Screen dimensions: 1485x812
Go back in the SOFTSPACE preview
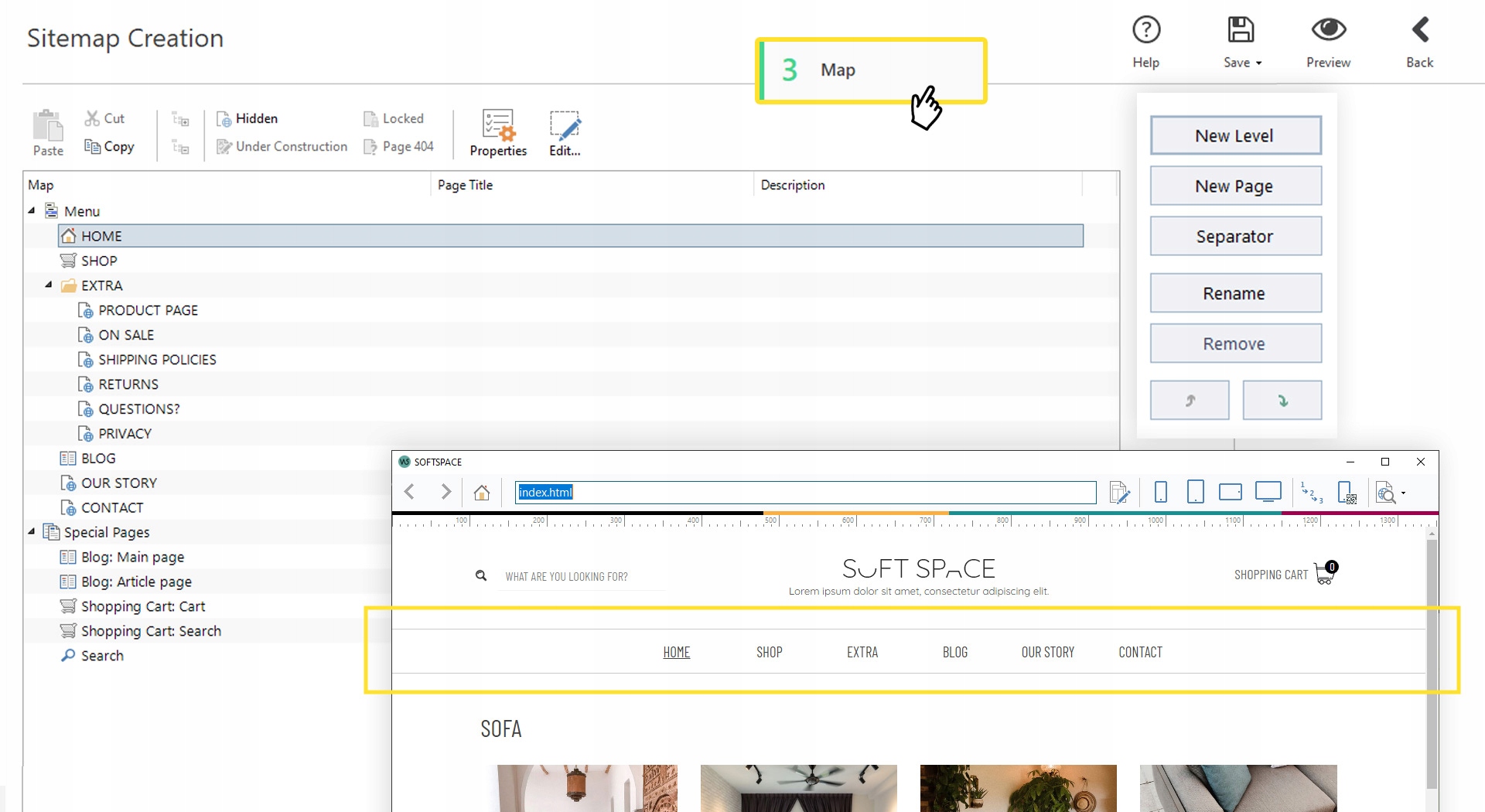point(410,492)
